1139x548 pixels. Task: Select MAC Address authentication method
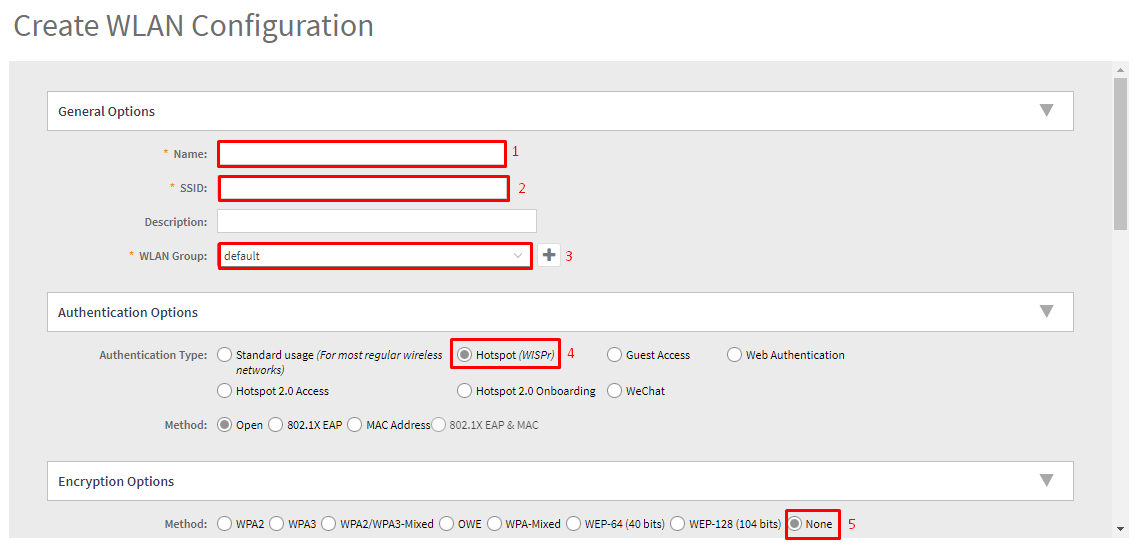[354, 425]
